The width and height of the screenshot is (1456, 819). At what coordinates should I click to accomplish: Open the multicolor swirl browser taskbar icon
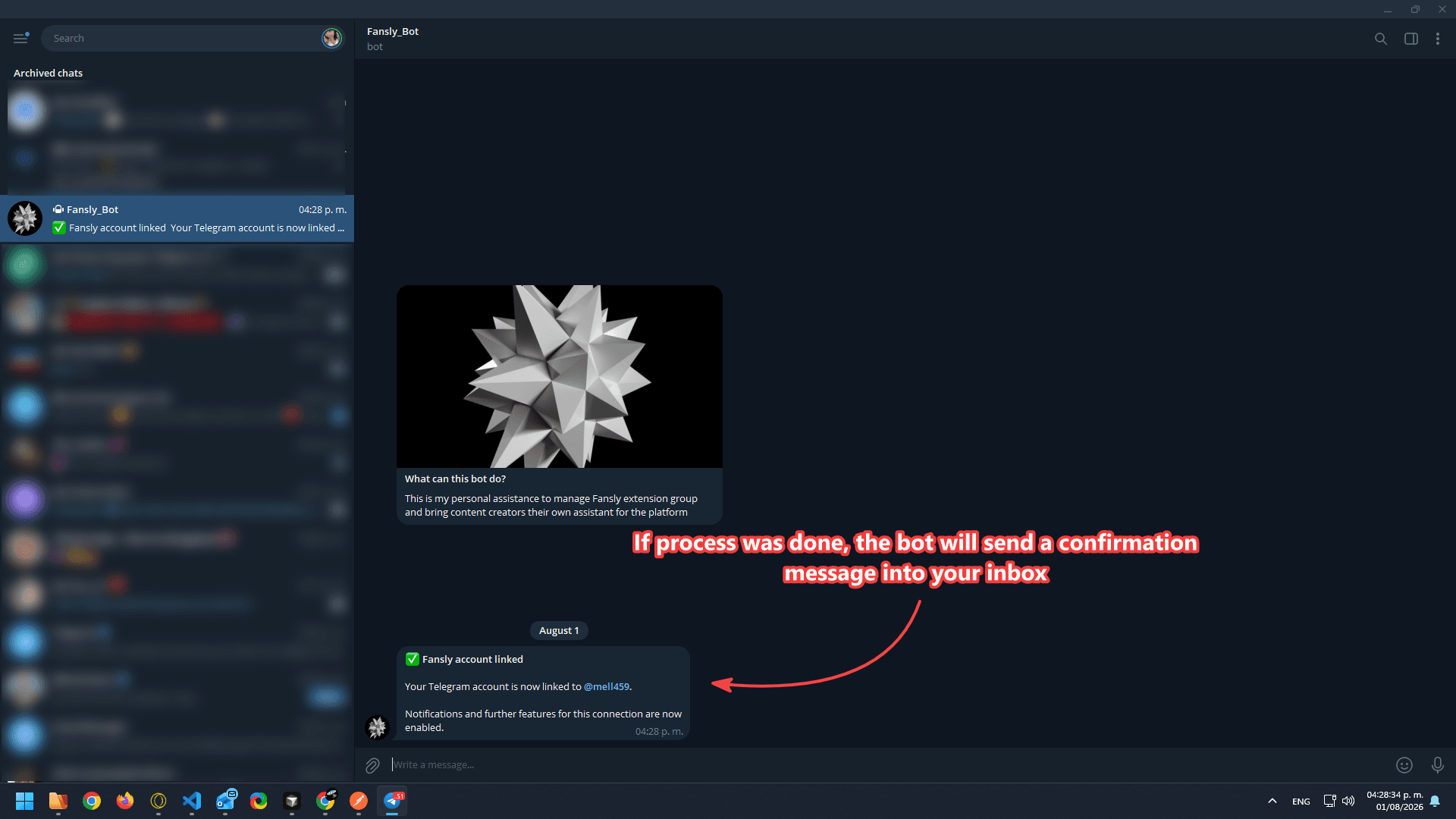pyautogui.click(x=259, y=801)
